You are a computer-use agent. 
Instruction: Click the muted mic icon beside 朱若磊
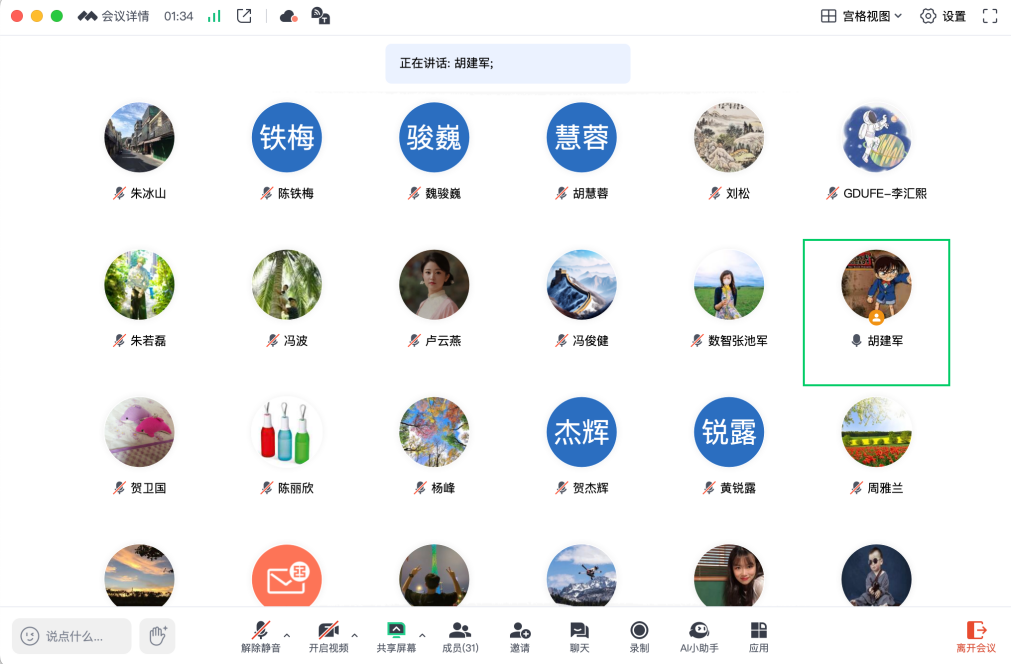[x=119, y=340]
